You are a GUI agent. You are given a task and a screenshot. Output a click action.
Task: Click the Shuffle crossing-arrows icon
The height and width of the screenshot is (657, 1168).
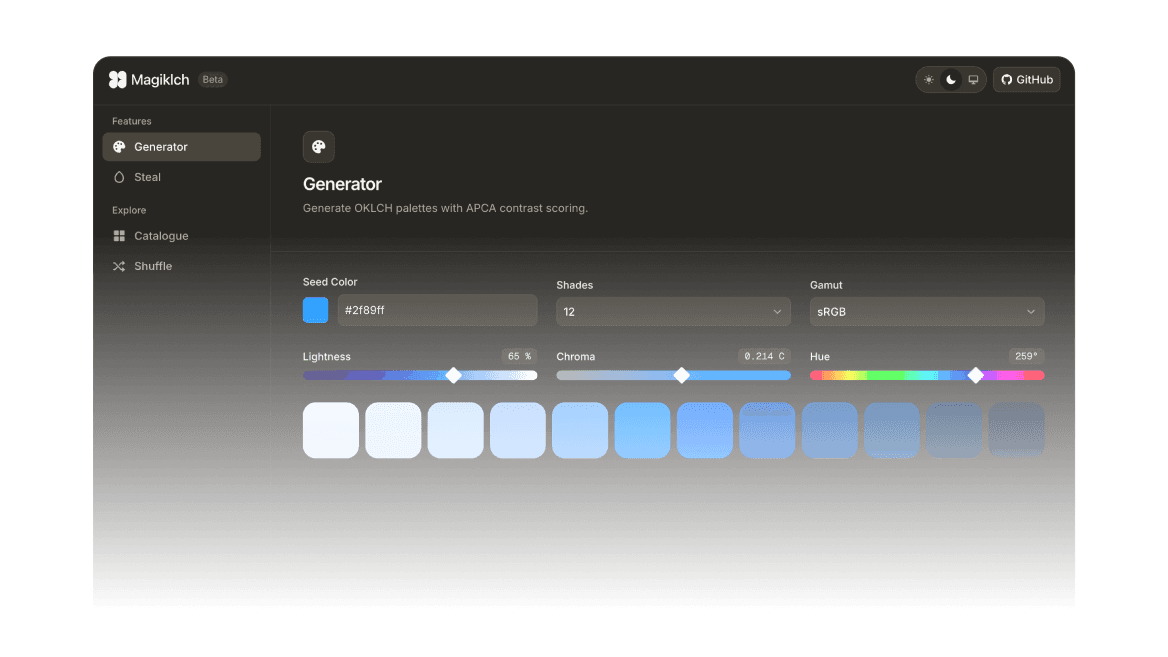pos(121,266)
